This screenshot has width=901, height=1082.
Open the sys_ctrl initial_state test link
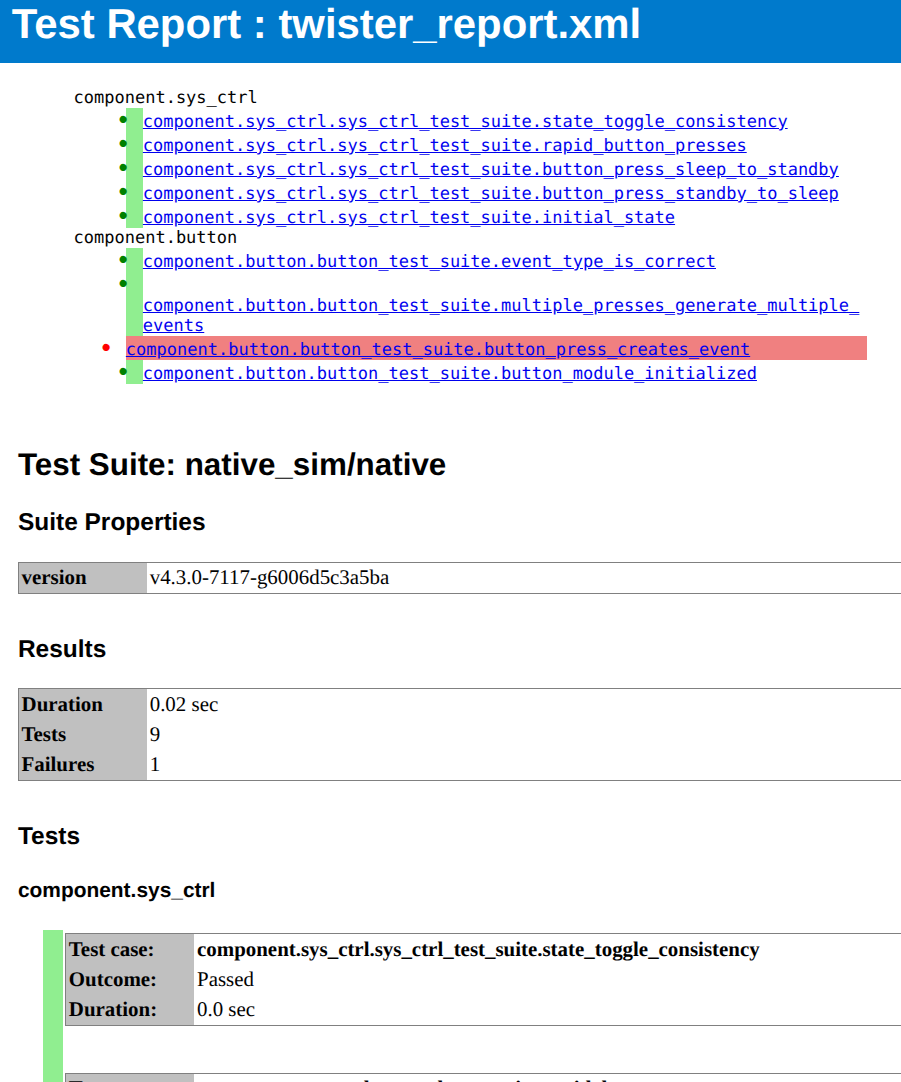point(408,217)
